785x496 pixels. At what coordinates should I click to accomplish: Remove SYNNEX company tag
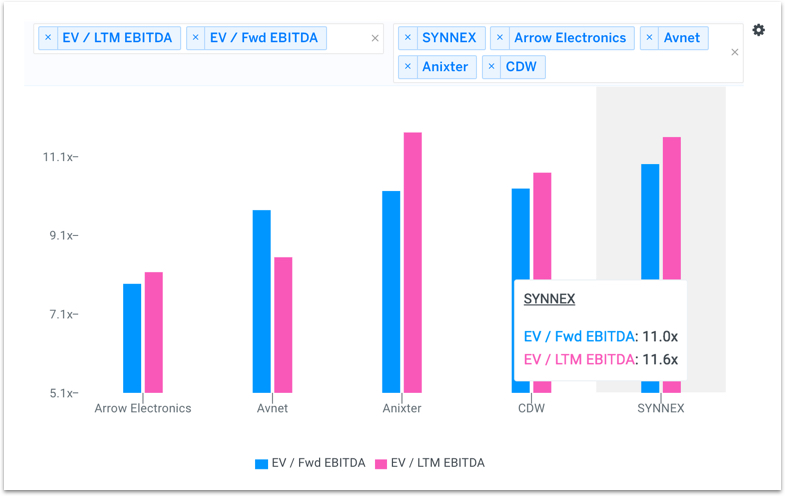point(408,38)
